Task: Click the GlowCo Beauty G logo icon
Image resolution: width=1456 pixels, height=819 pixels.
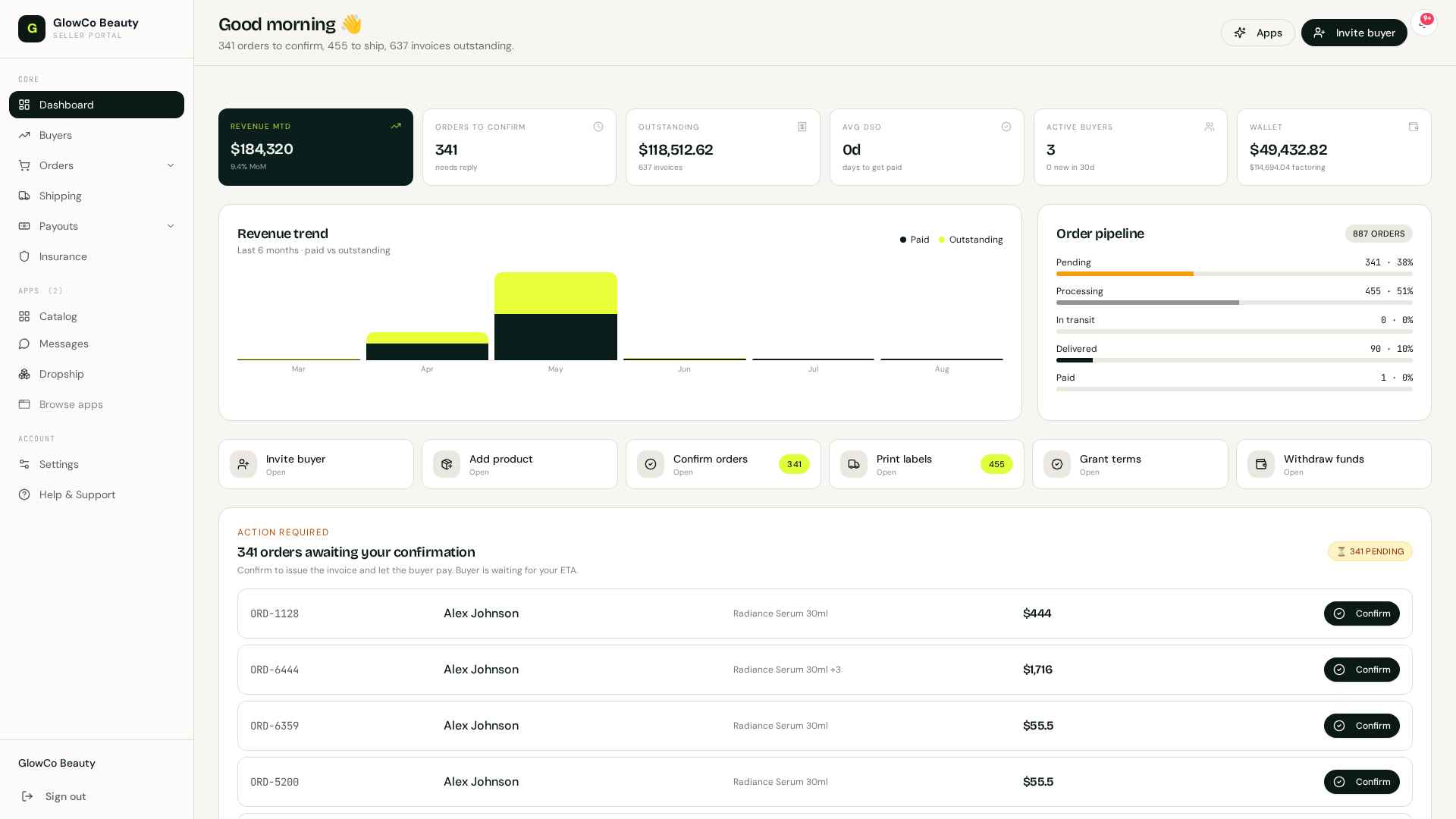Action: (x=32, y=29)
